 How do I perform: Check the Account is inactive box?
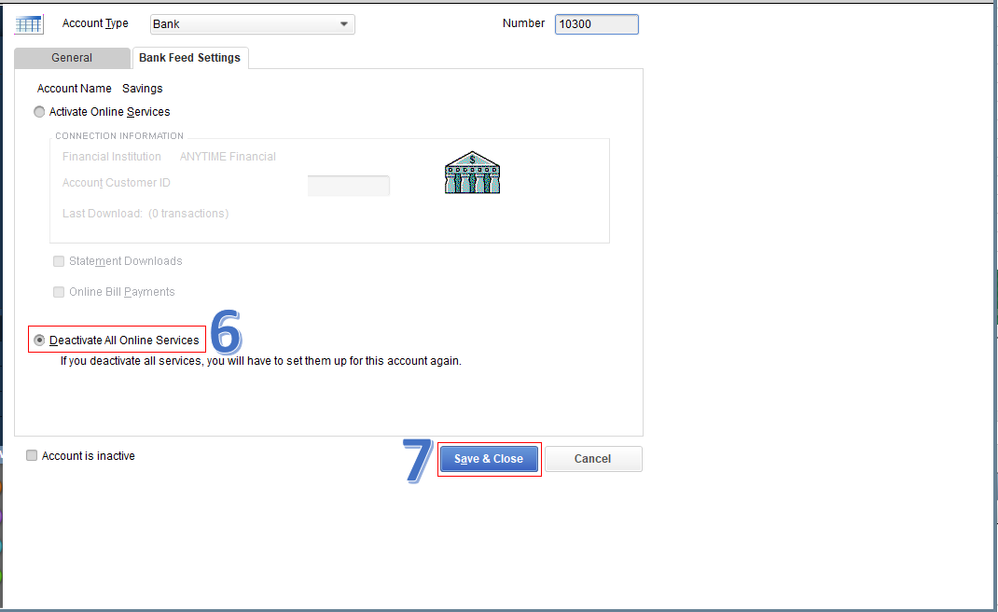[31, 456]
